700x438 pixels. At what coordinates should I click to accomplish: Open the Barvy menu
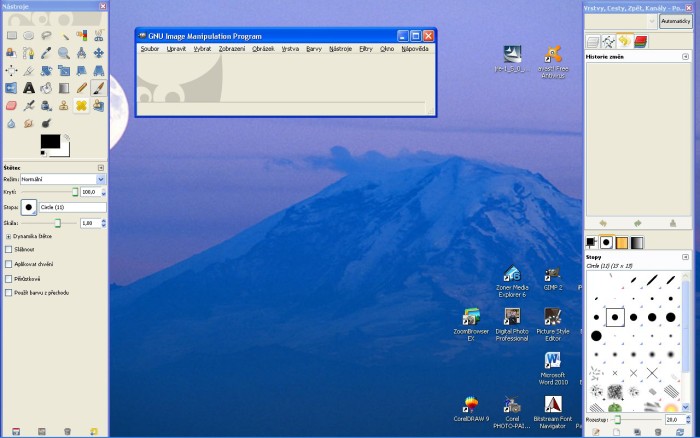tap(314, 49)
